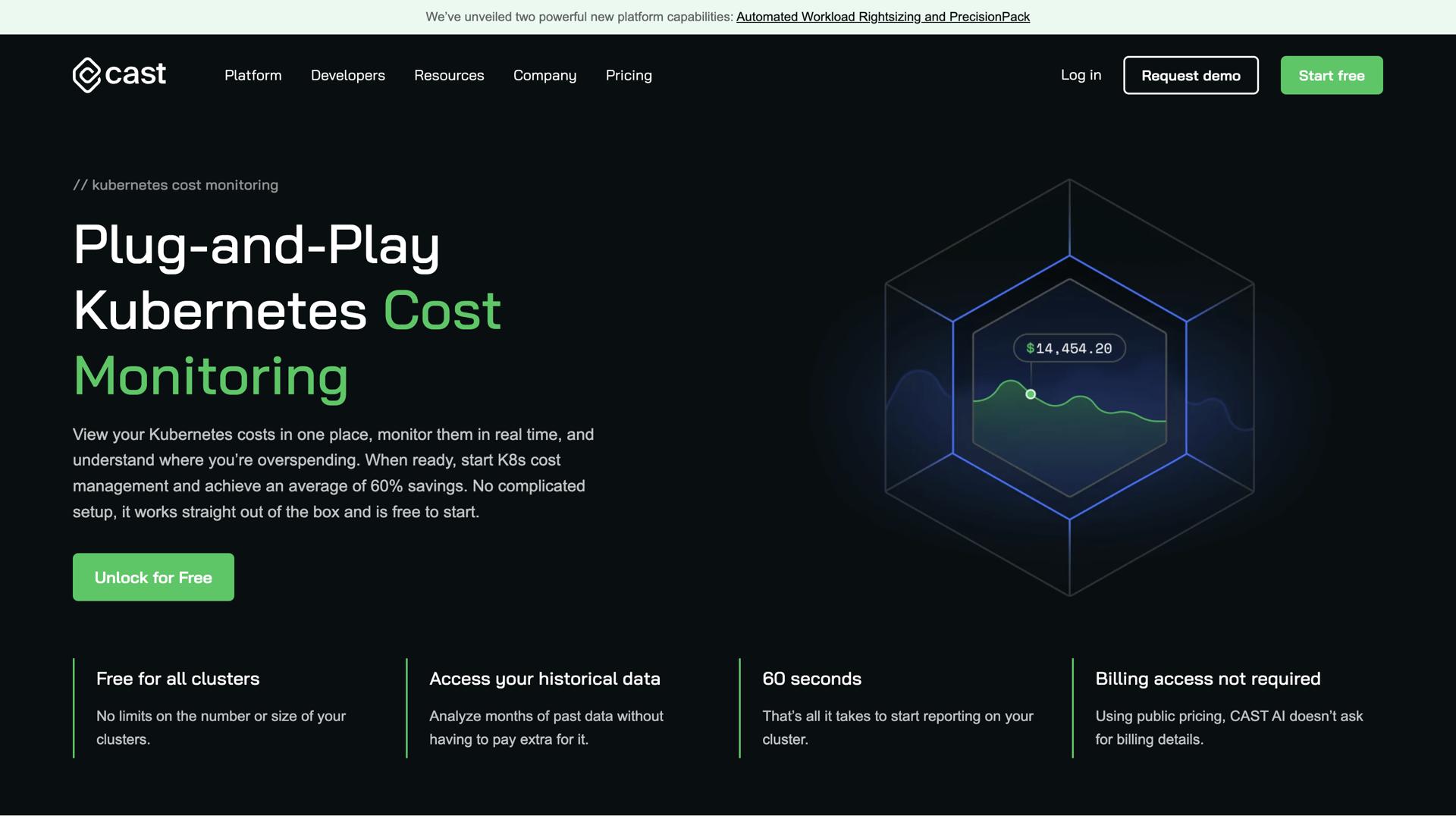Open the Company menu item
The image size is (1456, 819).
[x=544, y=75]
